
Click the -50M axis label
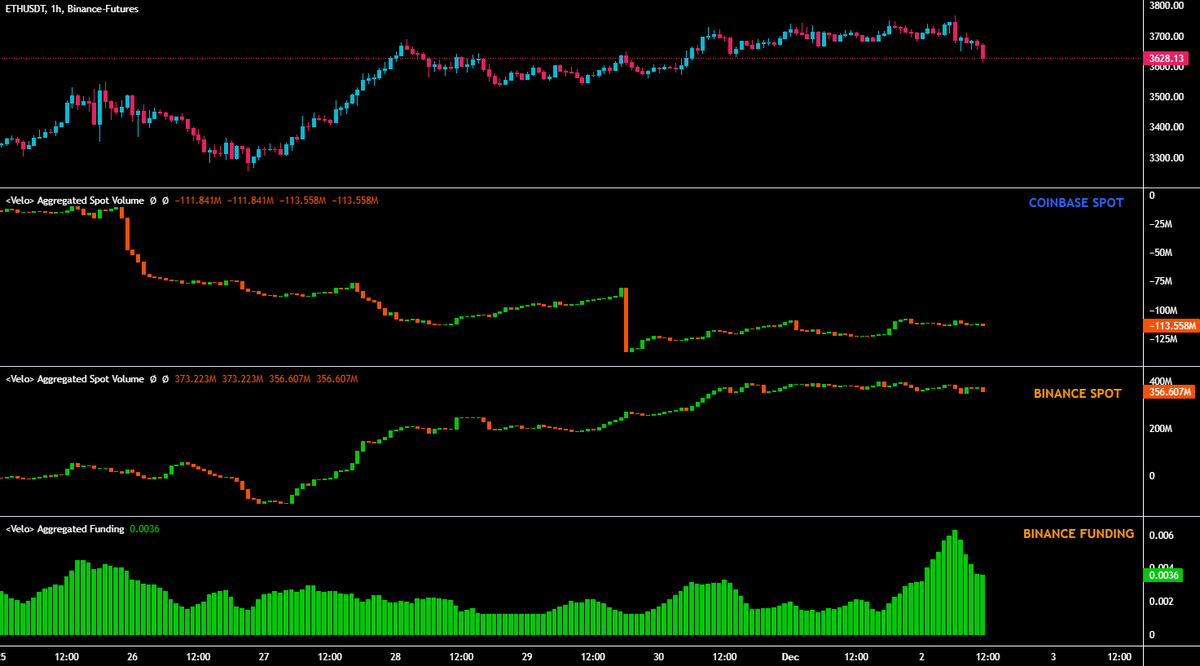tap(1162, 253)
